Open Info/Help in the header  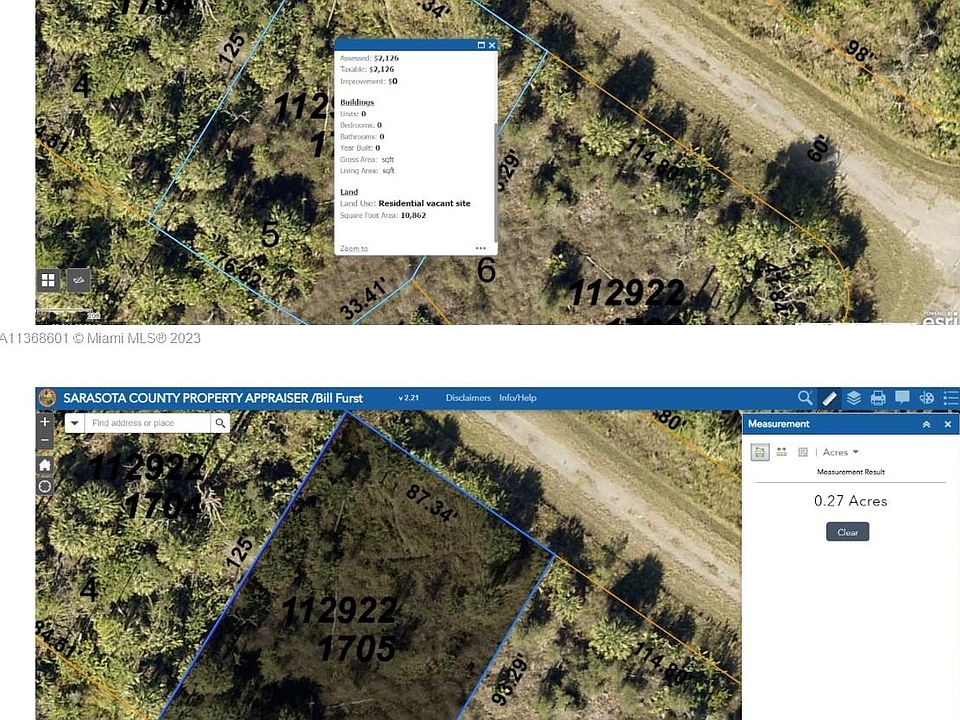point(518,398)
